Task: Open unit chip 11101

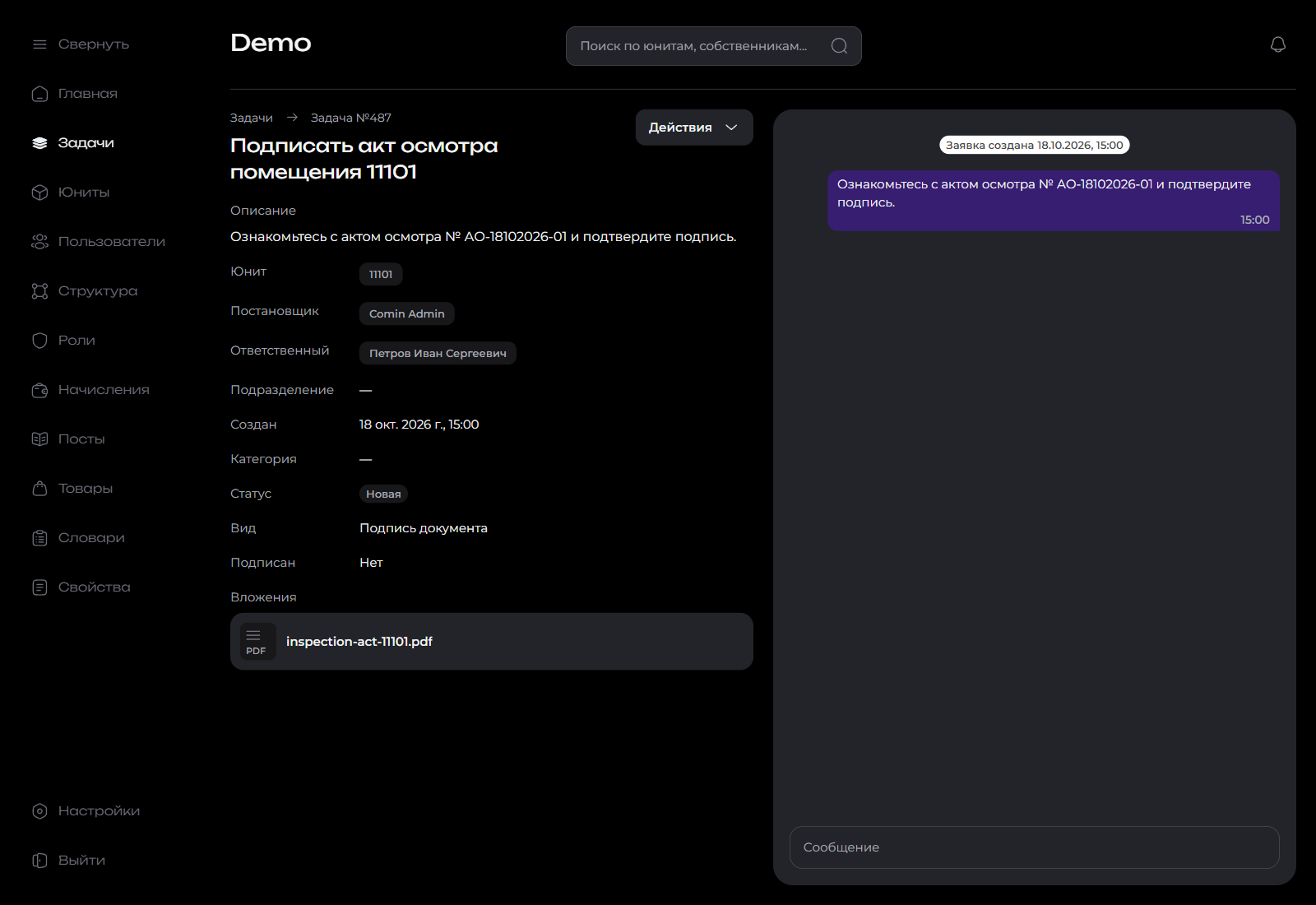Action: 381,274
